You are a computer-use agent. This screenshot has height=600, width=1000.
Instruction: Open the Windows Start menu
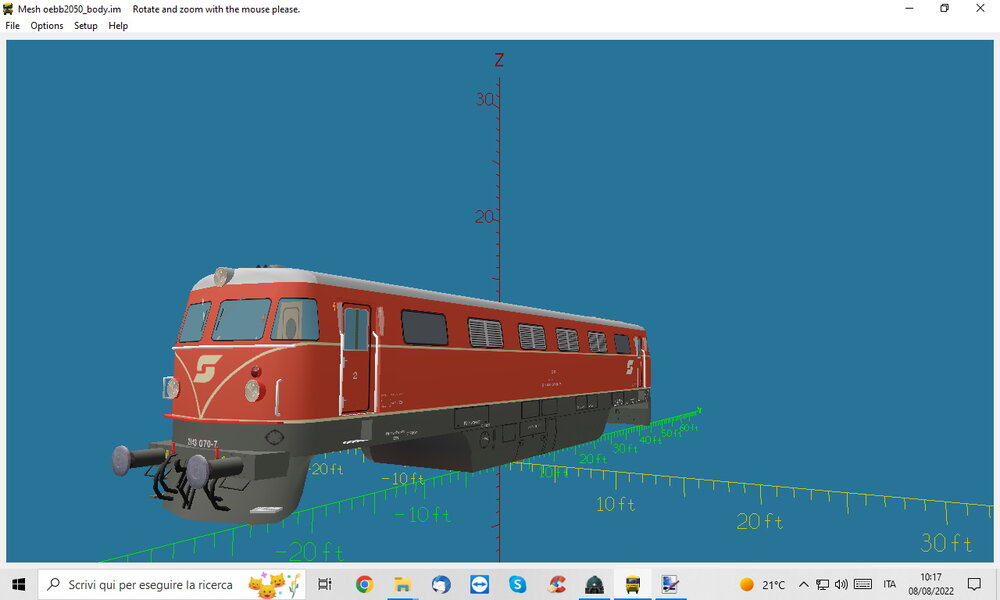pyautogui.click(x=18, y=584)
